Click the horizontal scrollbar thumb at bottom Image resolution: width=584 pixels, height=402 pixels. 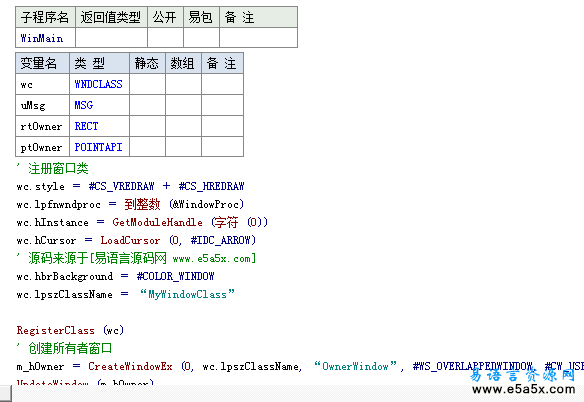tap(6, 394)
